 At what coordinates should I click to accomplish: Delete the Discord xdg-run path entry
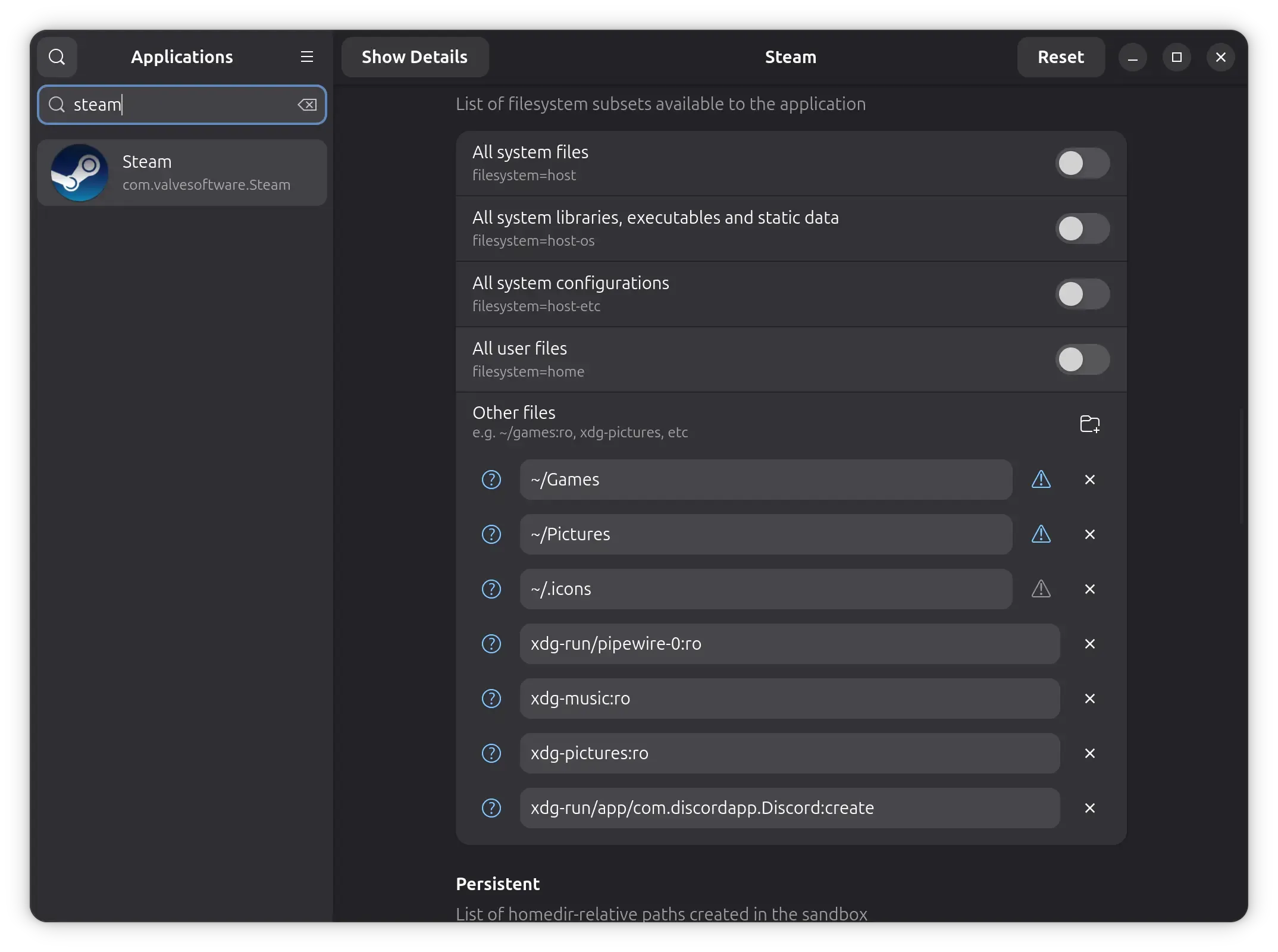(x=1089, y=808)
